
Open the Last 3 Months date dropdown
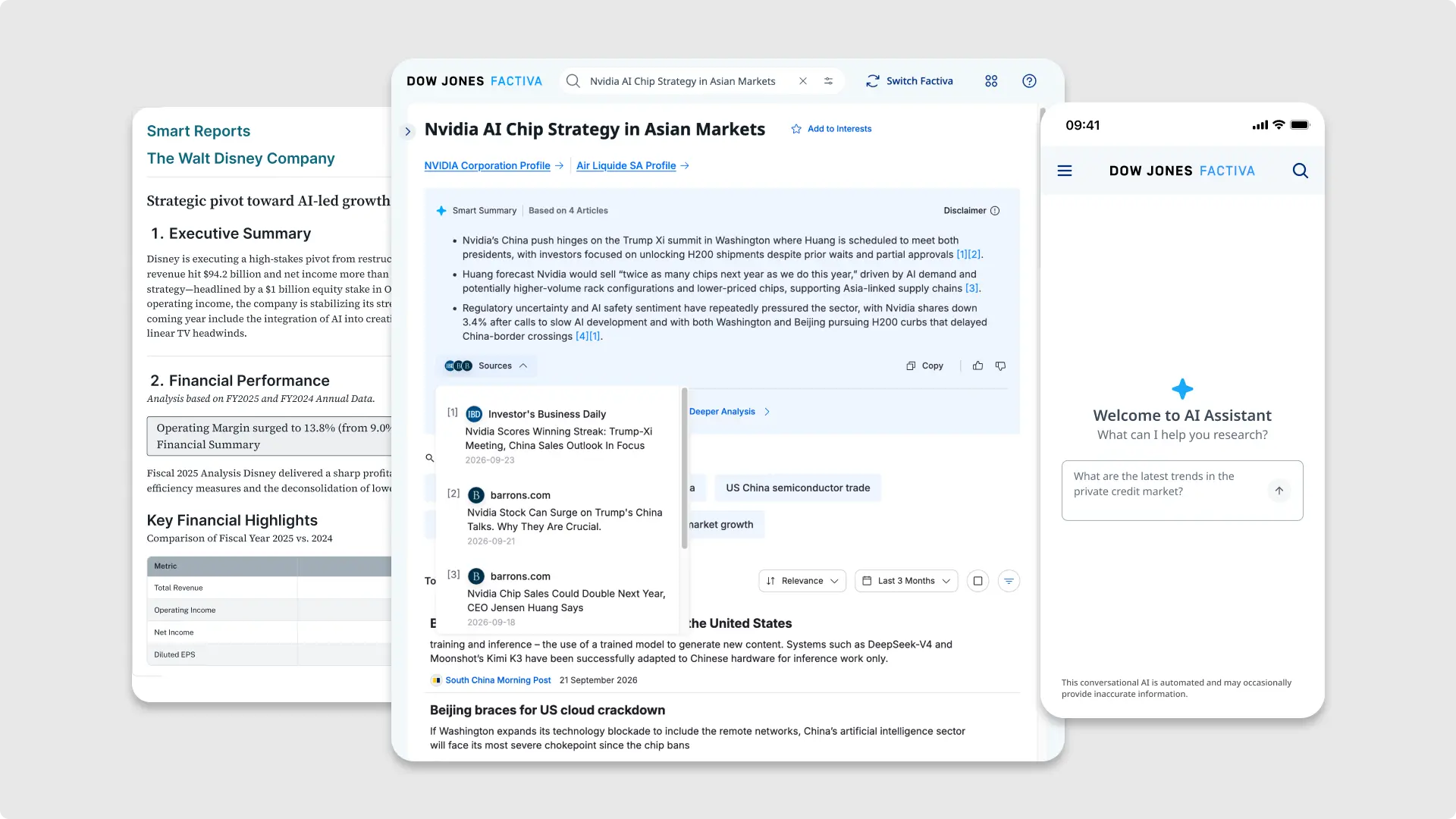click(906, 581)
